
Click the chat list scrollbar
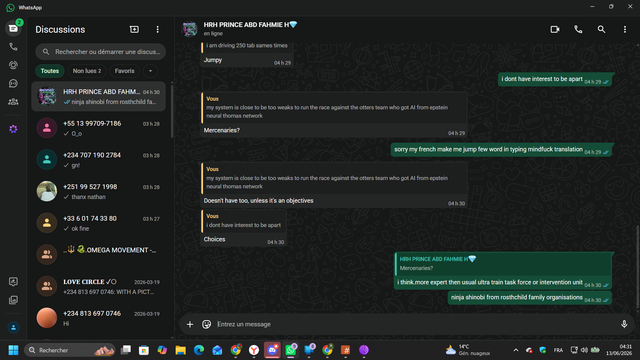[x=172, y=110]
